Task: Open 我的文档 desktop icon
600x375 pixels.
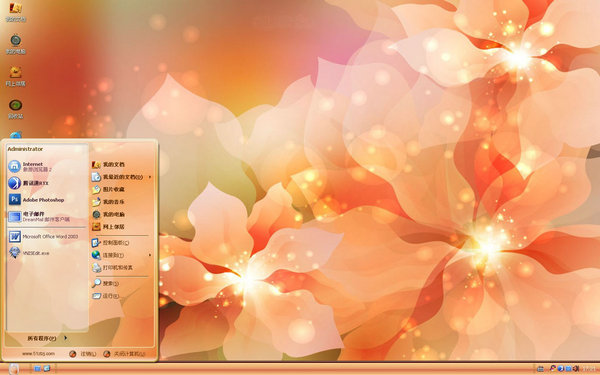Action: pyautogui.click(x=16, y=11)
